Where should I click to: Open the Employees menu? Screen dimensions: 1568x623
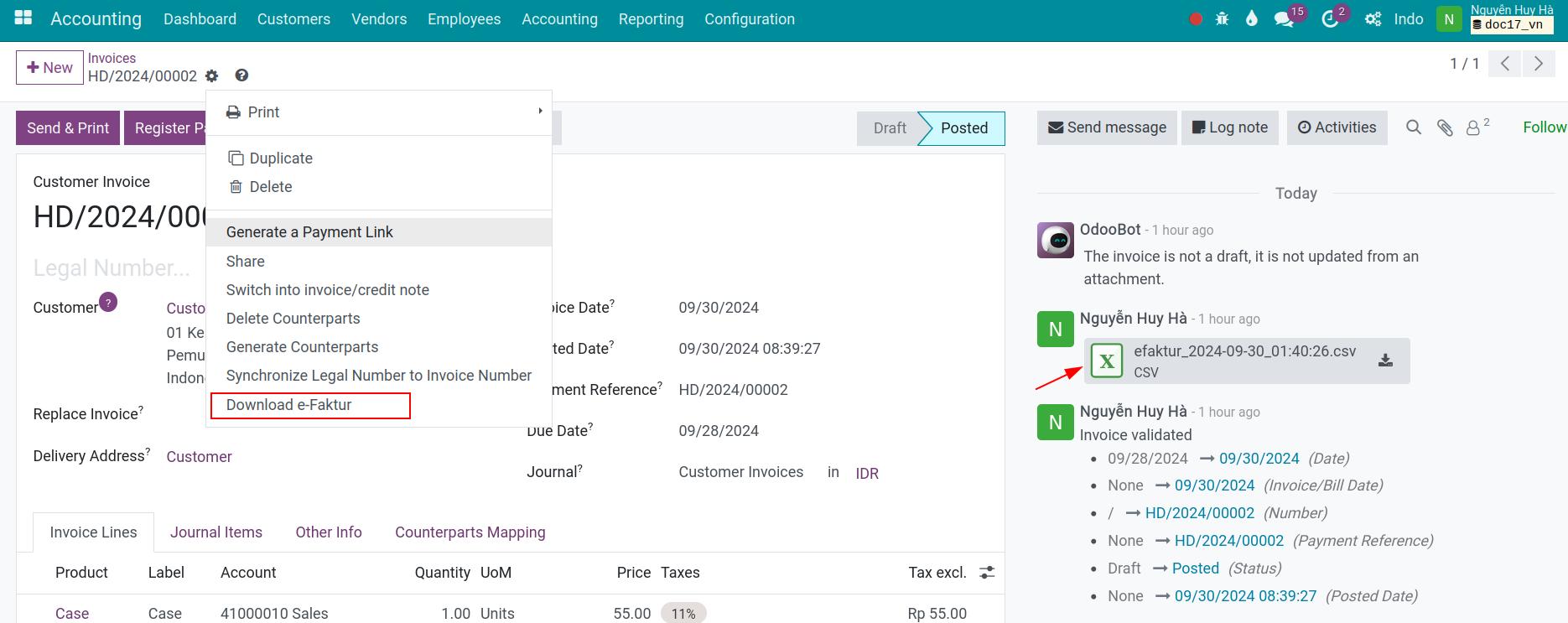[464, 19]
